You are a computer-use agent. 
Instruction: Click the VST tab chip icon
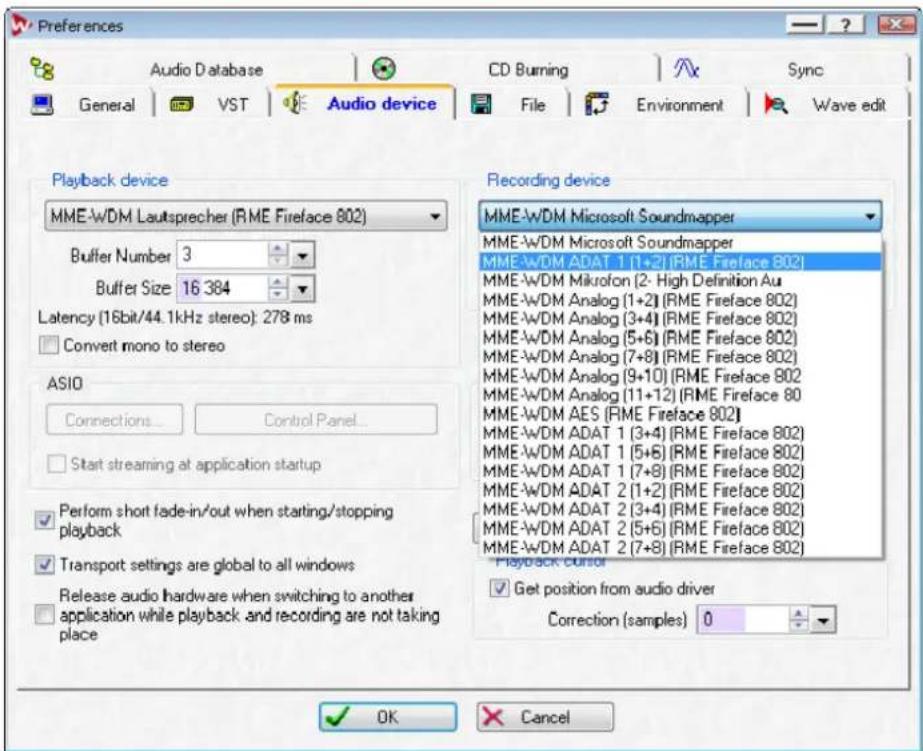[x=181, y=105]
